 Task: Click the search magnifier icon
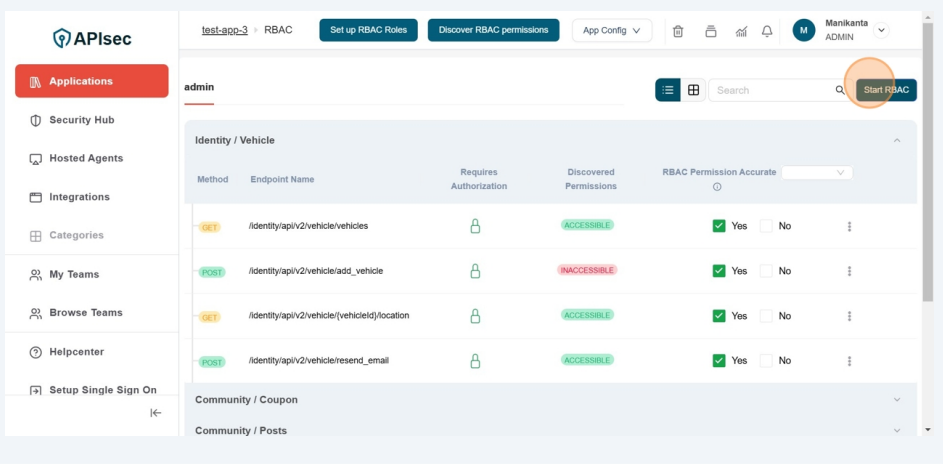(x=840, y=90)
